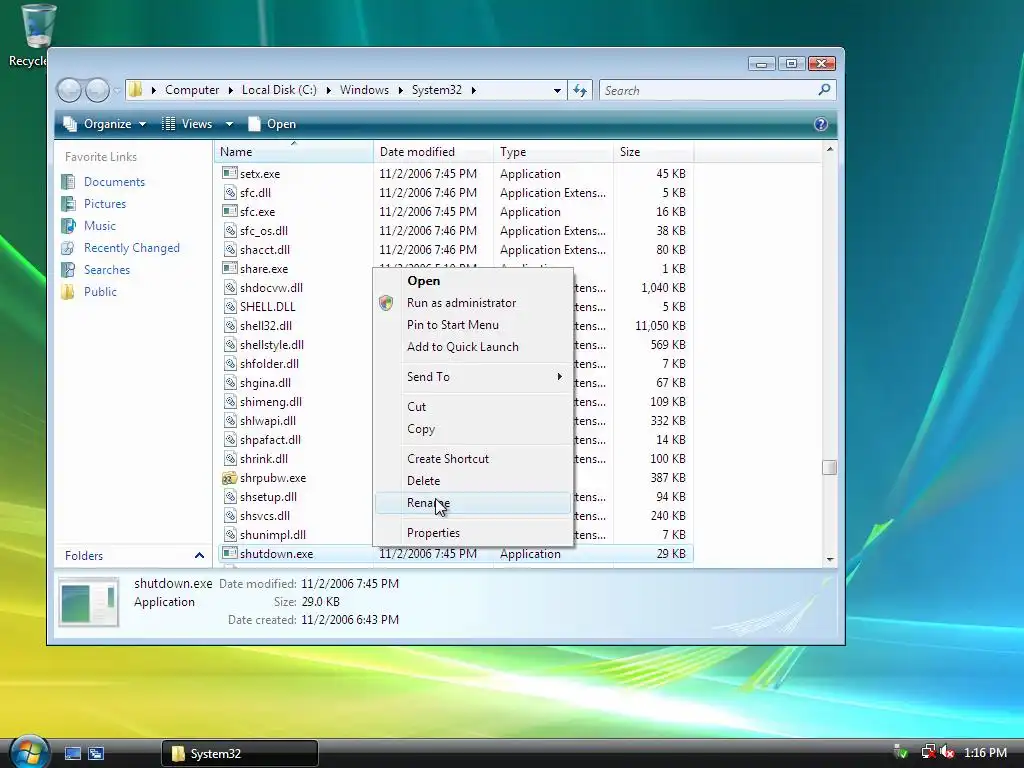
Task: Select the share.exe file icon
Action: (x=229, y=268)
